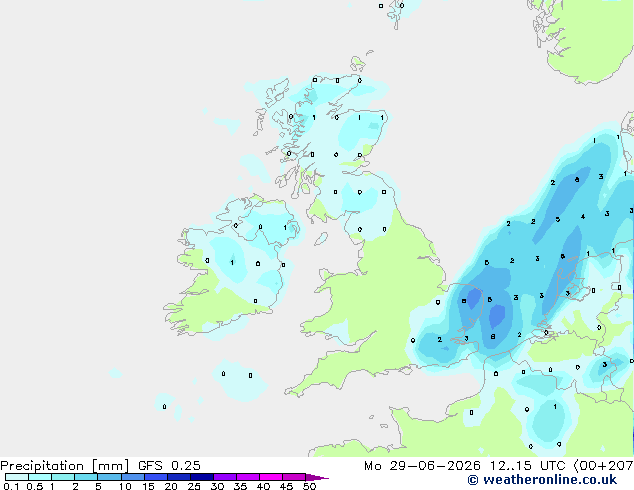Click the "0.1" legend scale label

pos(11,486)
